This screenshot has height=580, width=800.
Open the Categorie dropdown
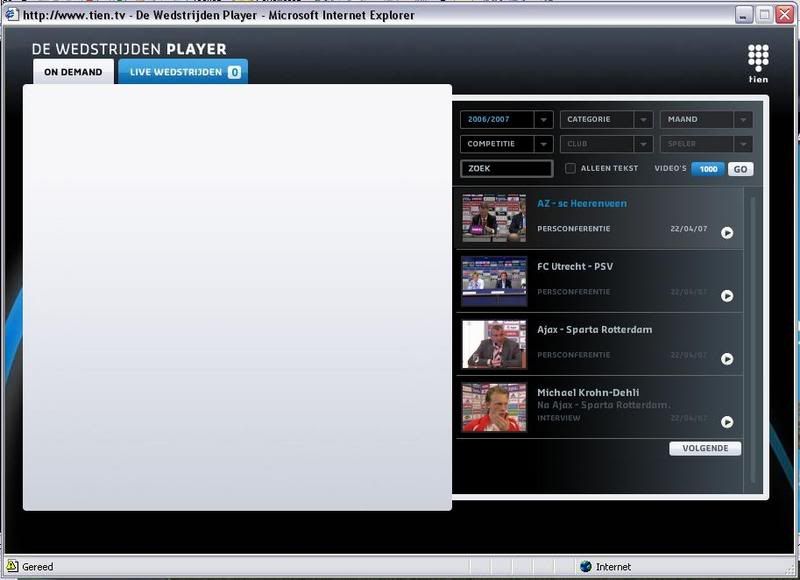click(606, 119)
